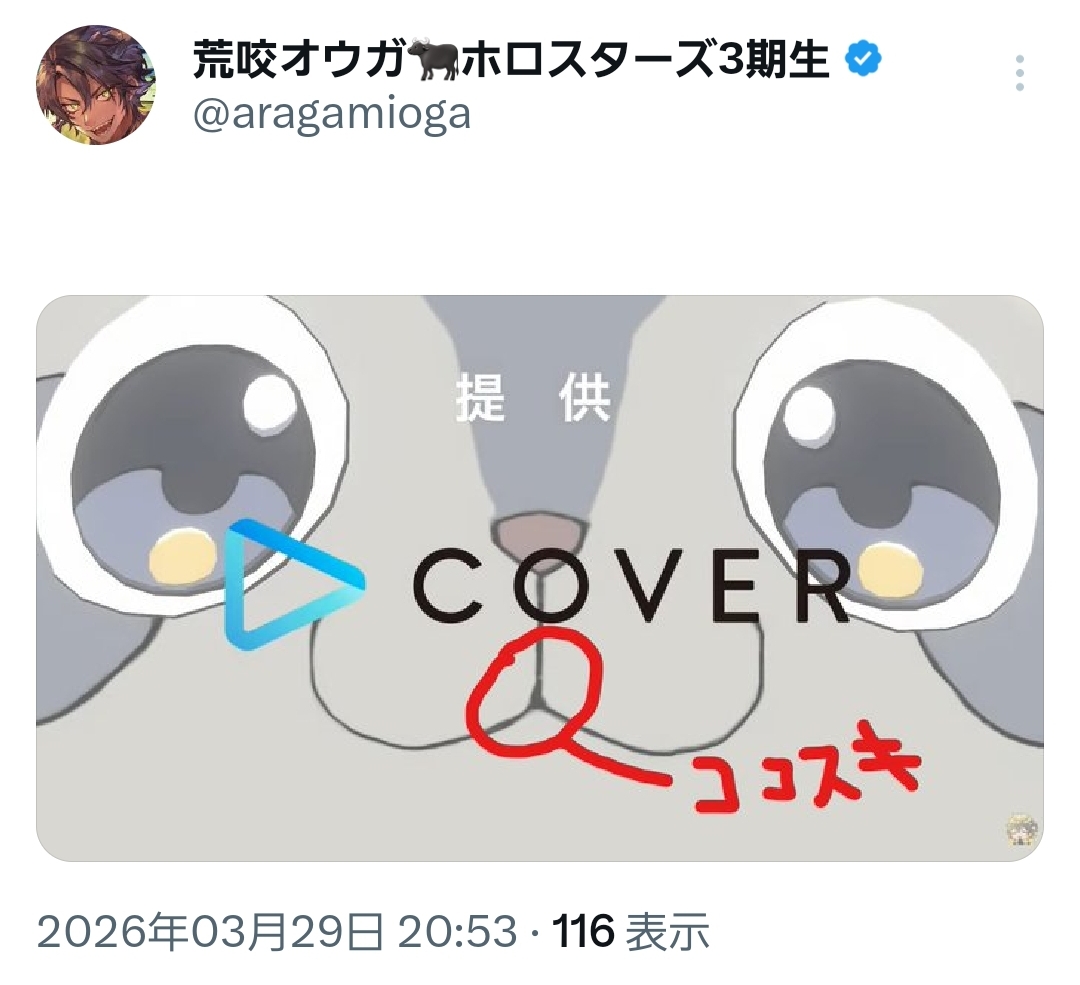Open the tweet's three-dot more menu

1019,73
